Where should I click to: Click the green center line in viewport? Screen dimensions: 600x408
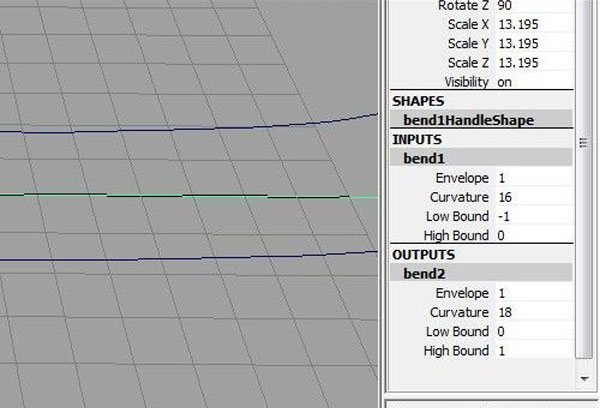(189, 196)
